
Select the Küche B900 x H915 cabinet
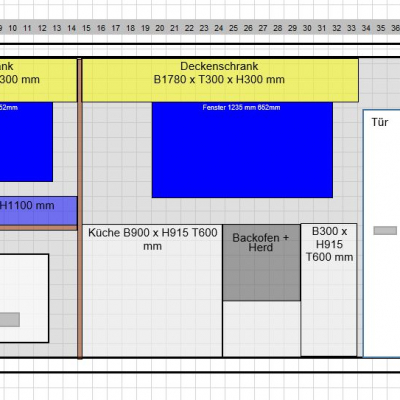(152, 291)
